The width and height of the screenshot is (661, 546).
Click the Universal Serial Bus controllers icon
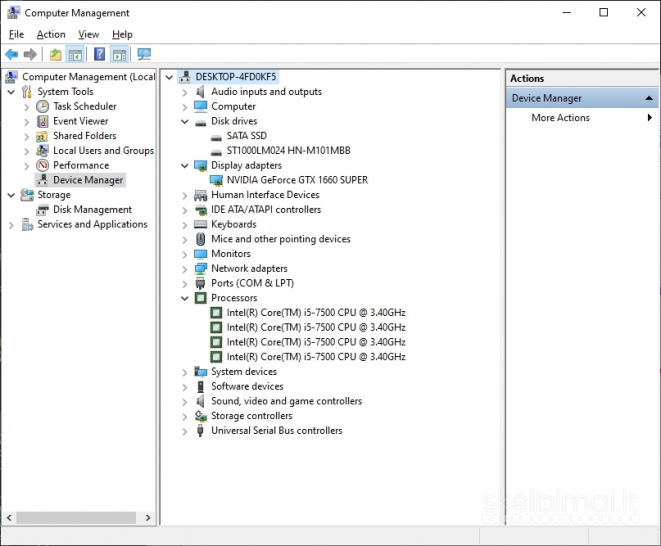(x=201, y=431)
